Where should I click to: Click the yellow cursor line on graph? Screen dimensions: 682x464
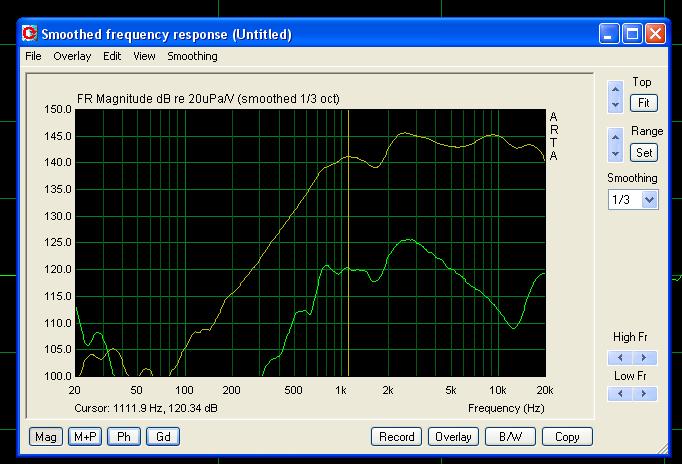[x=348, y=243]
